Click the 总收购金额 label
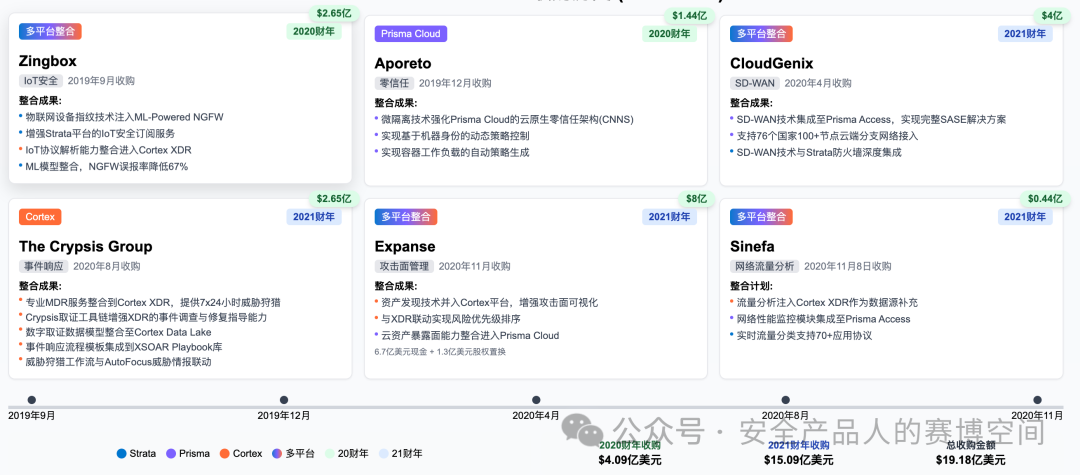The width and height of the screenshot is (1080, 475). point(970,445)
